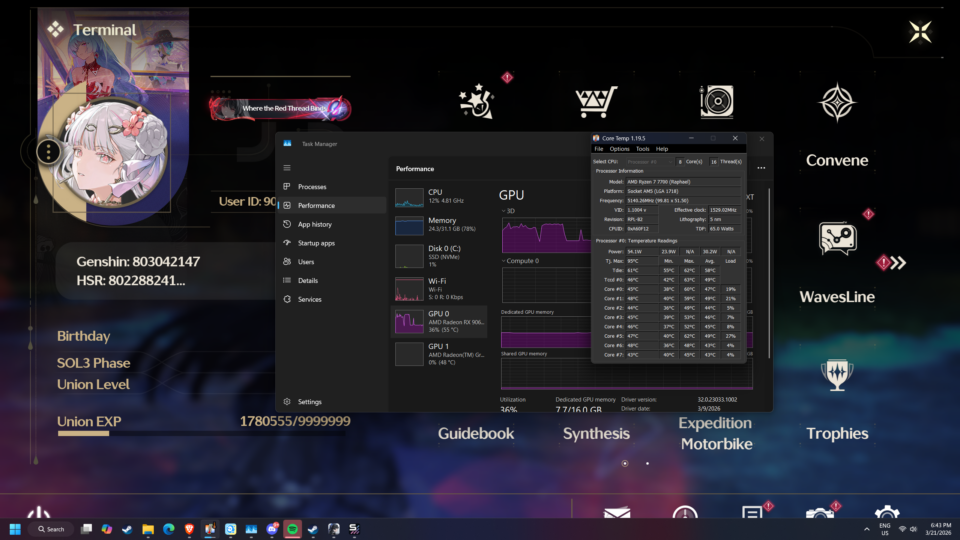The height and width of the screenshot is (540, 960).
Task: Close the Terminal menu with the X-star icon
Action: tap(920, 31)
